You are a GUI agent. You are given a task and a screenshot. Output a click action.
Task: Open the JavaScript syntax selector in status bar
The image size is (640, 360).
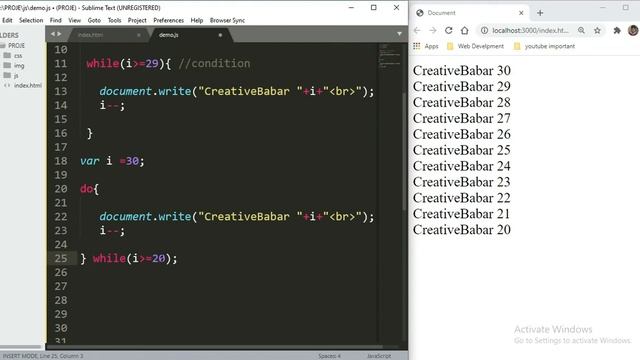379,356
